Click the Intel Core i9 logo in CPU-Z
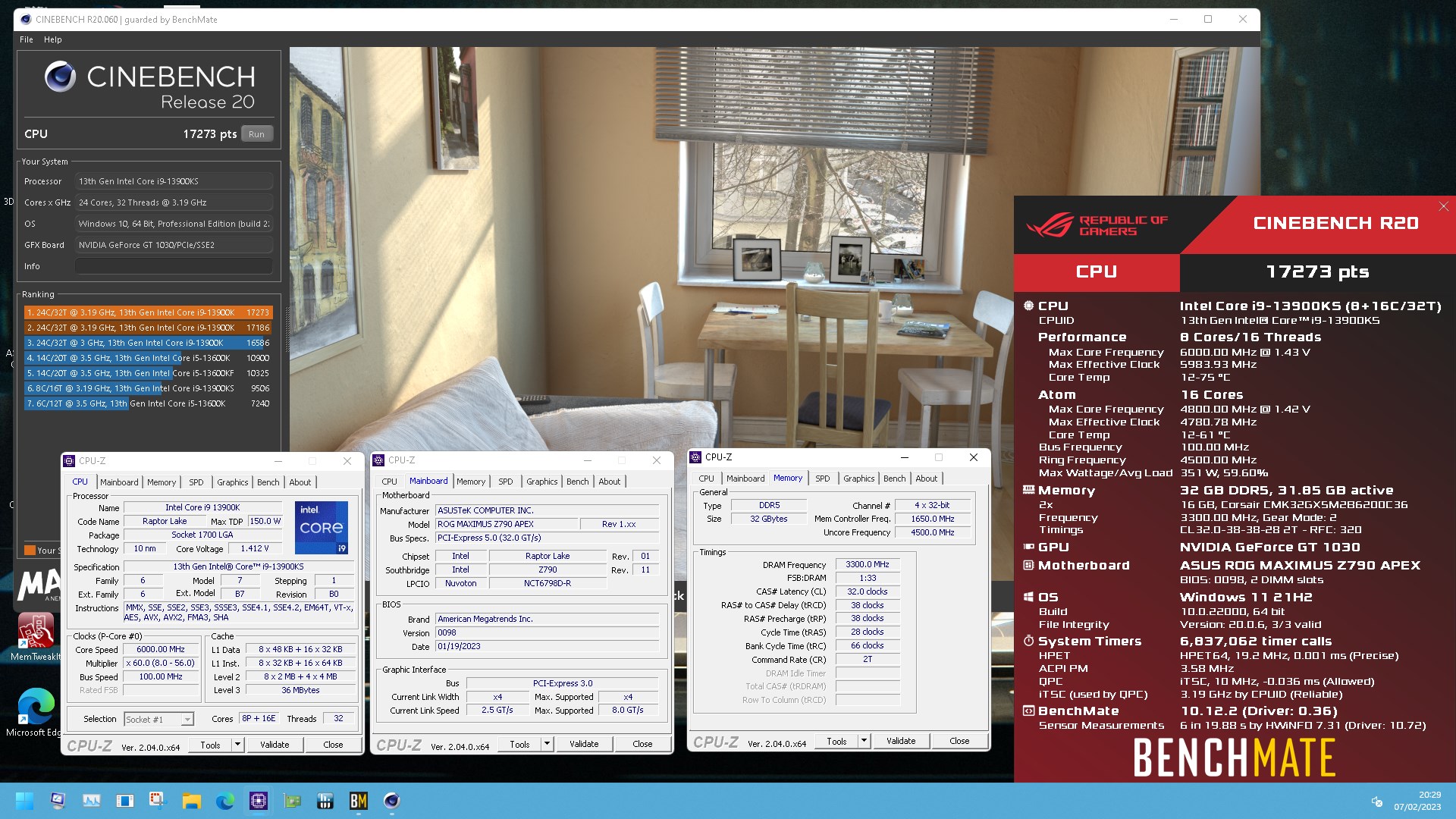This screenshot has height=819, width=1456. 322,528
